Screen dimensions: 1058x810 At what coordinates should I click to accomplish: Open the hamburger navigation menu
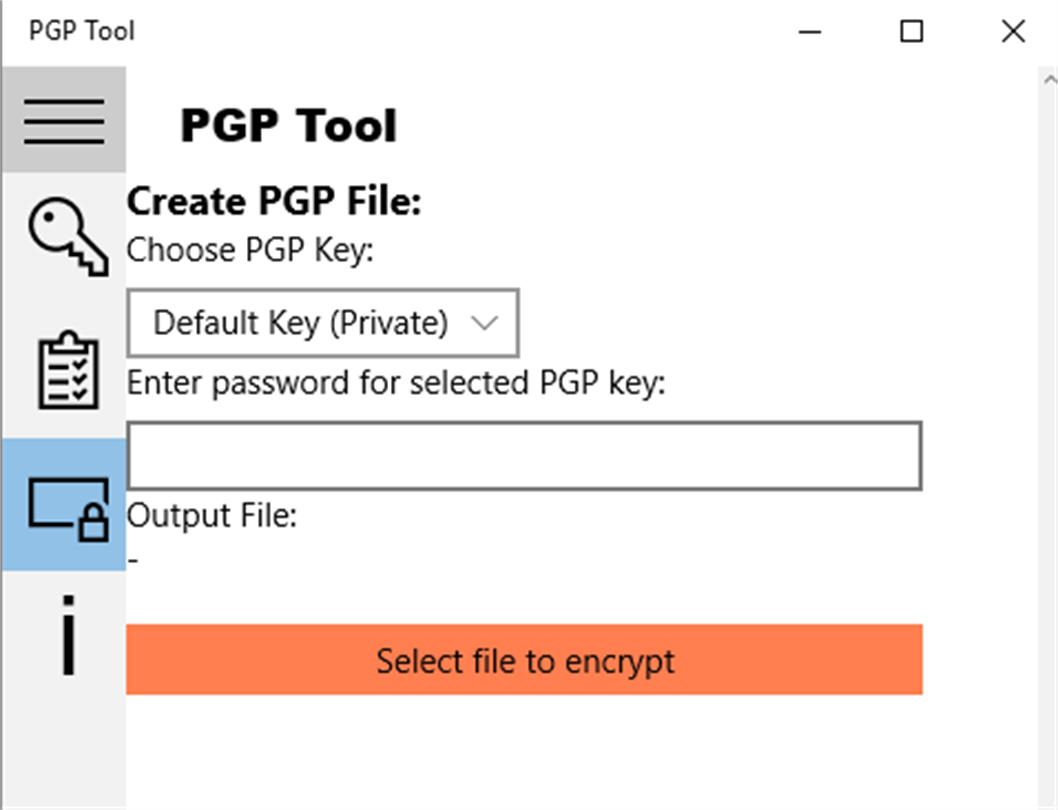(64, 121)
